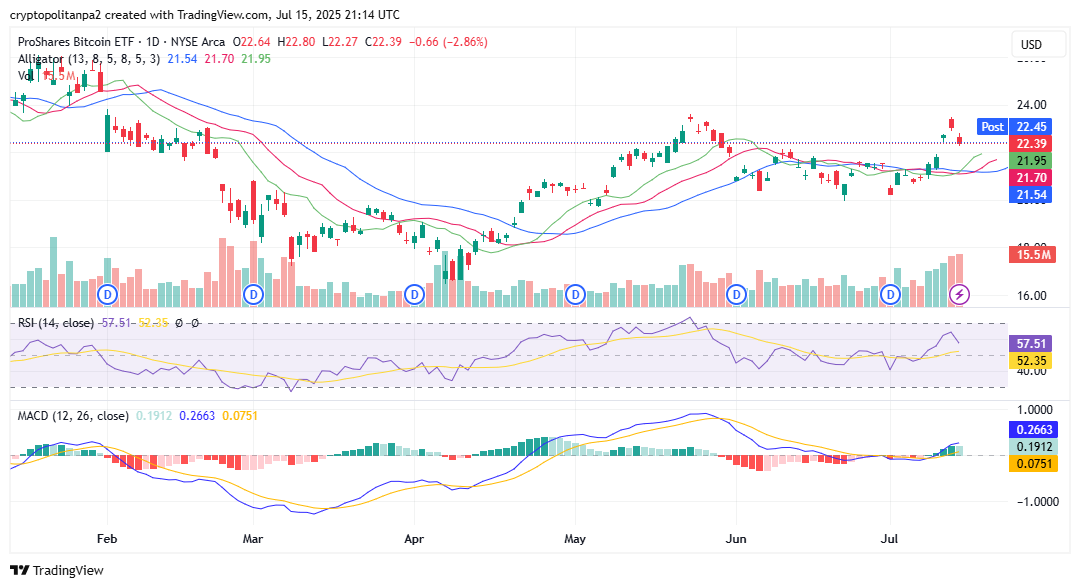The image size is (1080, 588).
Task: Select the red 21.70 Alligator teeth tag
Action: click(1031, 178)
